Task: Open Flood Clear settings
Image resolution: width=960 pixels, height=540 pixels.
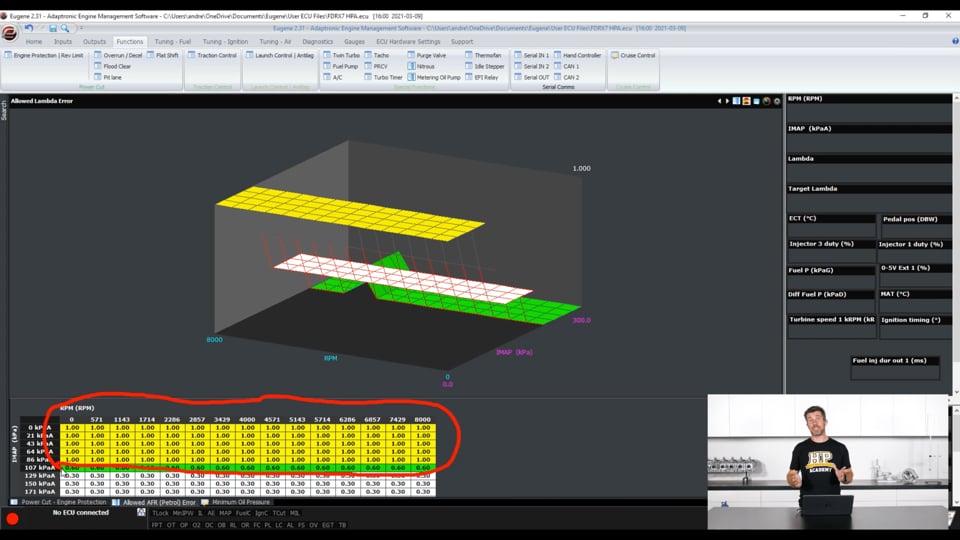Action: 112,66
